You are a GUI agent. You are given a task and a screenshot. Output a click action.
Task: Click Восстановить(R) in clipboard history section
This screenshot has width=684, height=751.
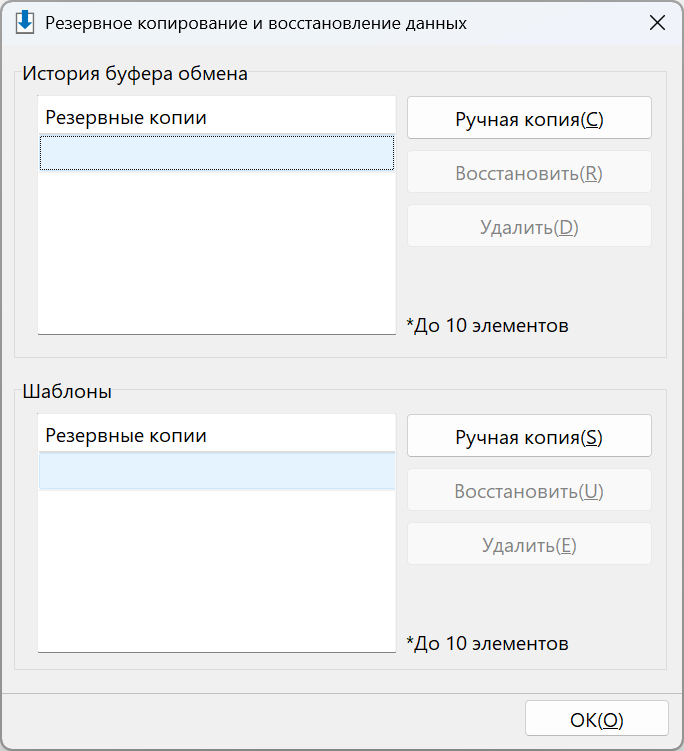[529, 172]
